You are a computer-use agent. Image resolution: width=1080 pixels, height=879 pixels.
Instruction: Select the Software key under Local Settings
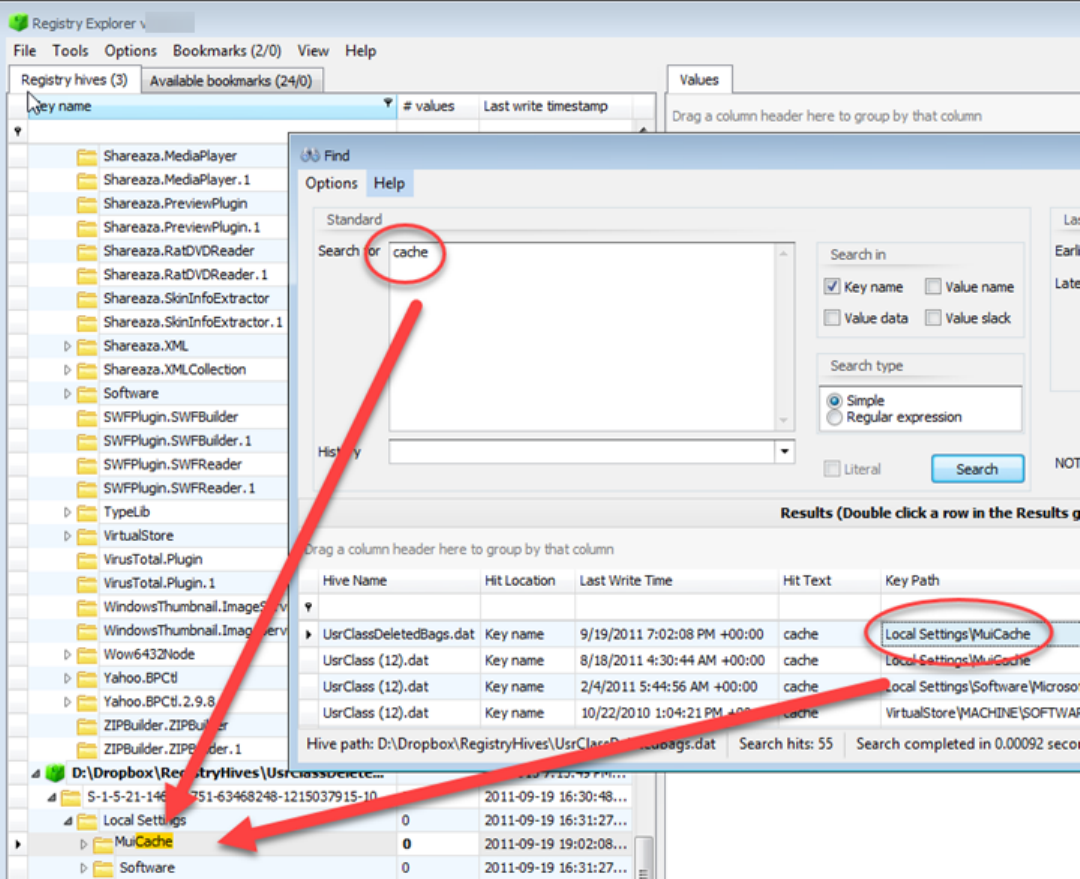point(147,867)
